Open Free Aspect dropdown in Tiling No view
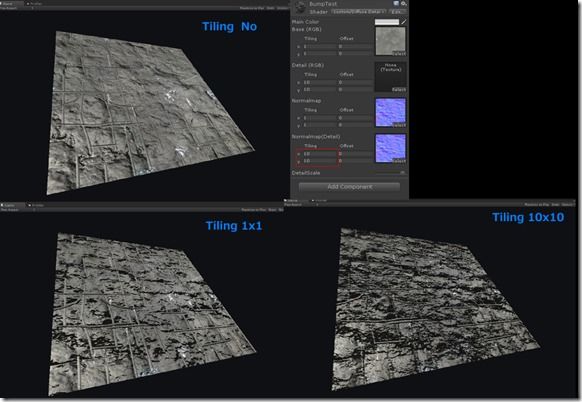 17,8
